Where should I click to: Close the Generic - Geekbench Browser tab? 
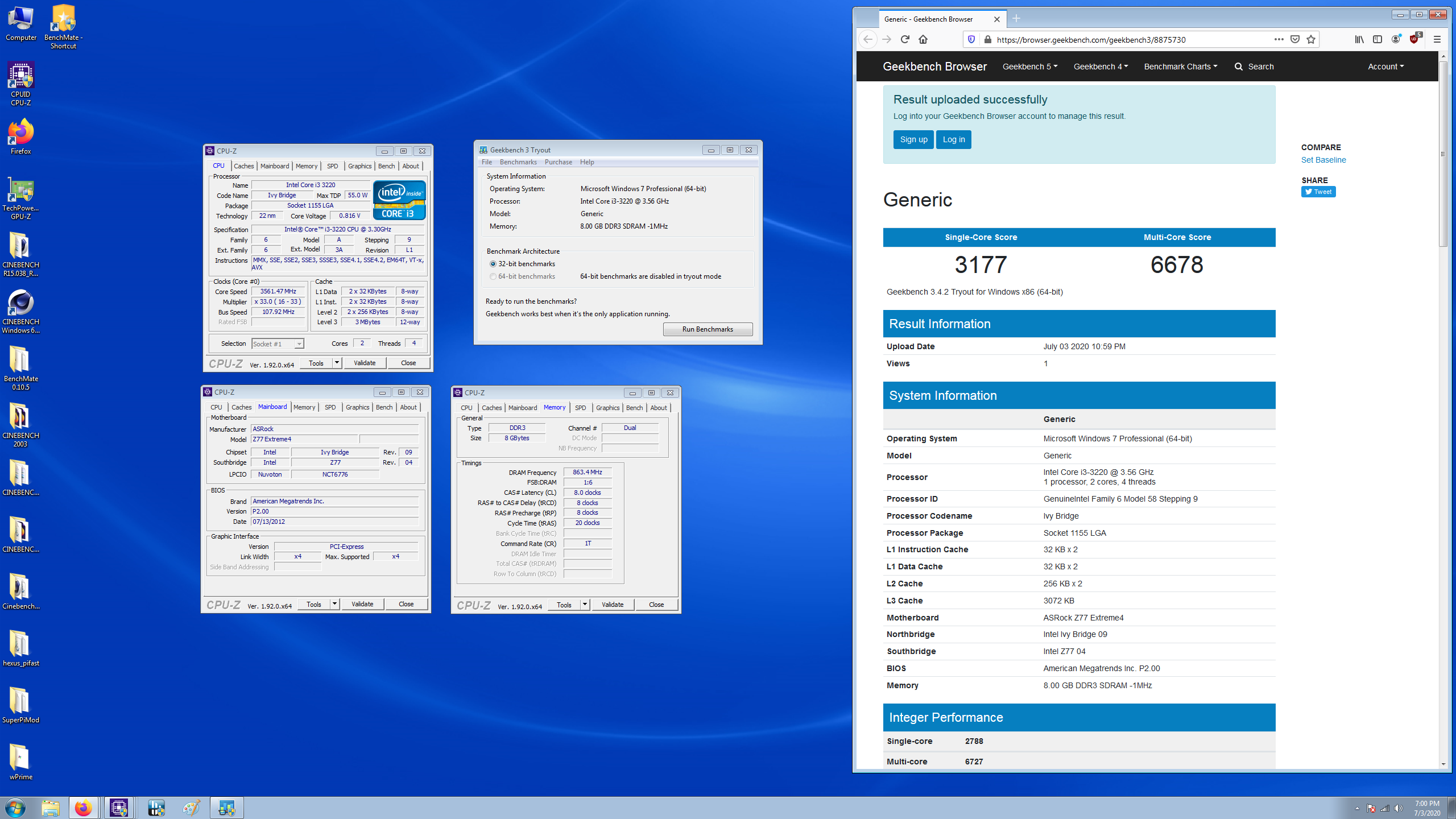coord(997,19)
